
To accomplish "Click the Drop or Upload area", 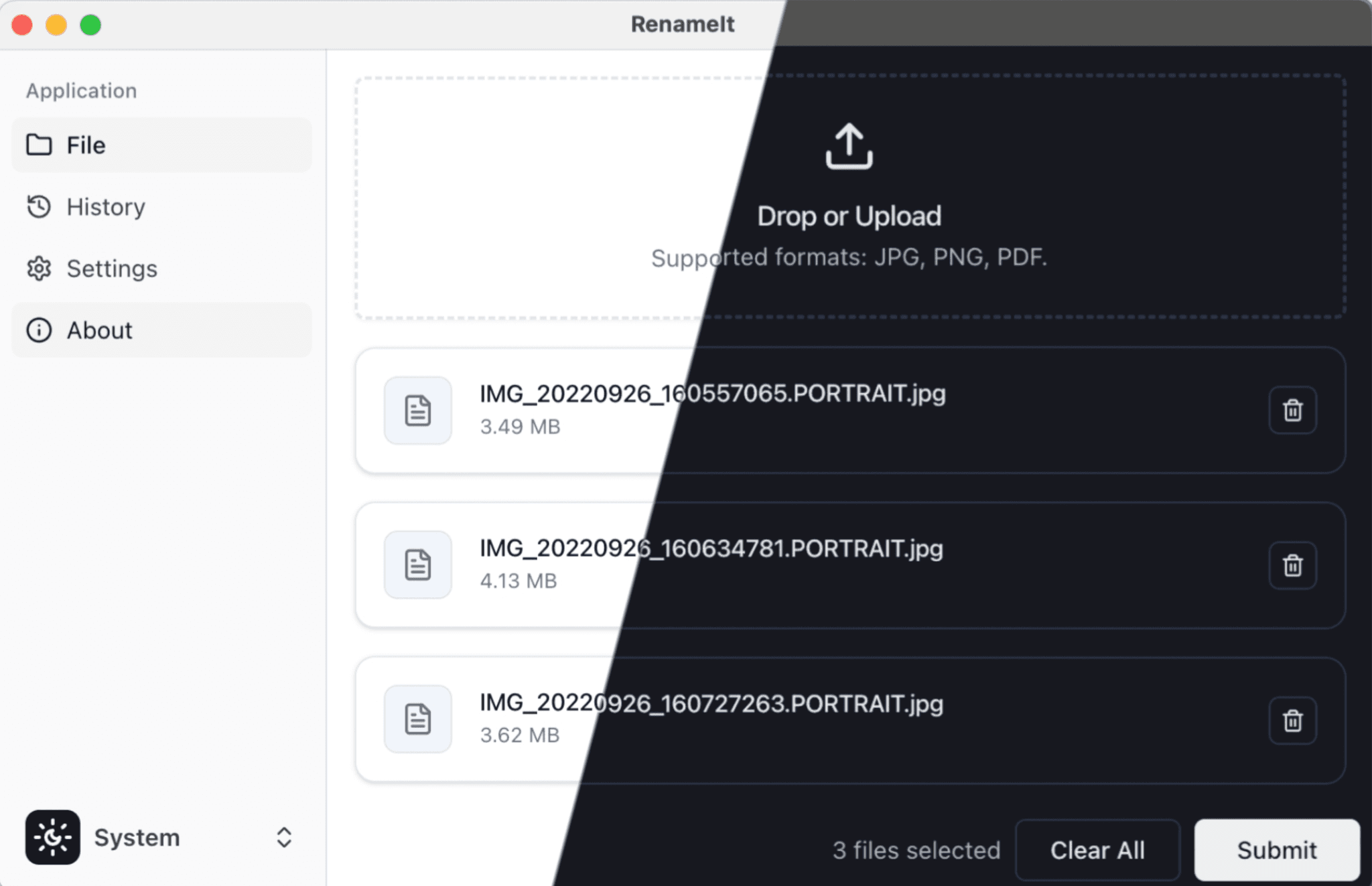I will [x=849, y=197].
